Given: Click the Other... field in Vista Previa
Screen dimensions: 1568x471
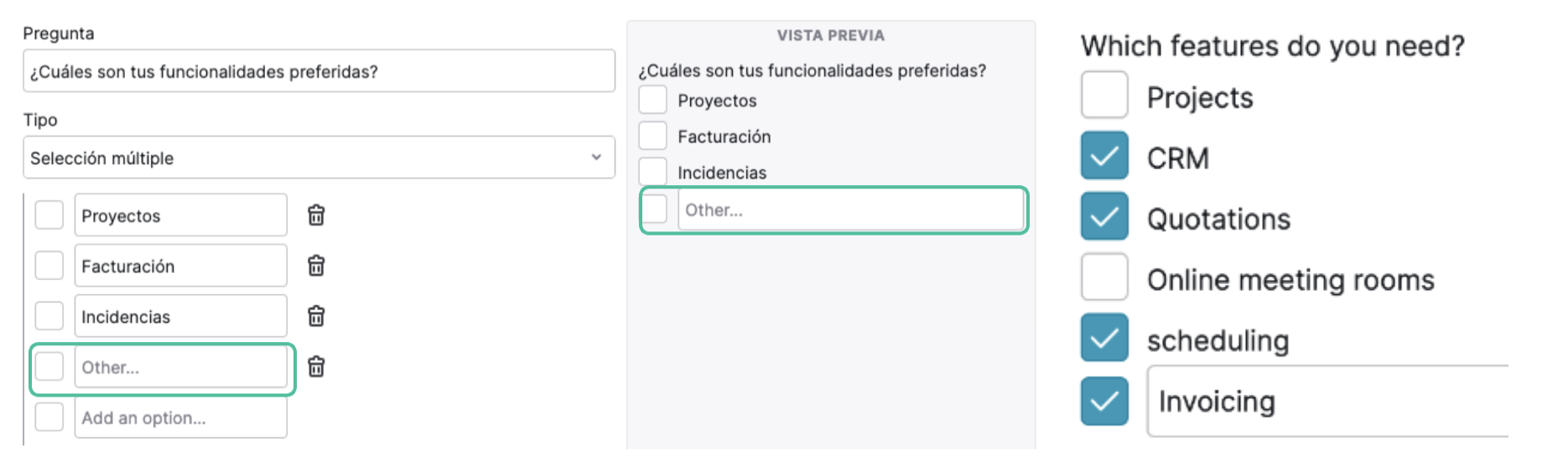Looking at the screenshot, I should tap(850, 210).
